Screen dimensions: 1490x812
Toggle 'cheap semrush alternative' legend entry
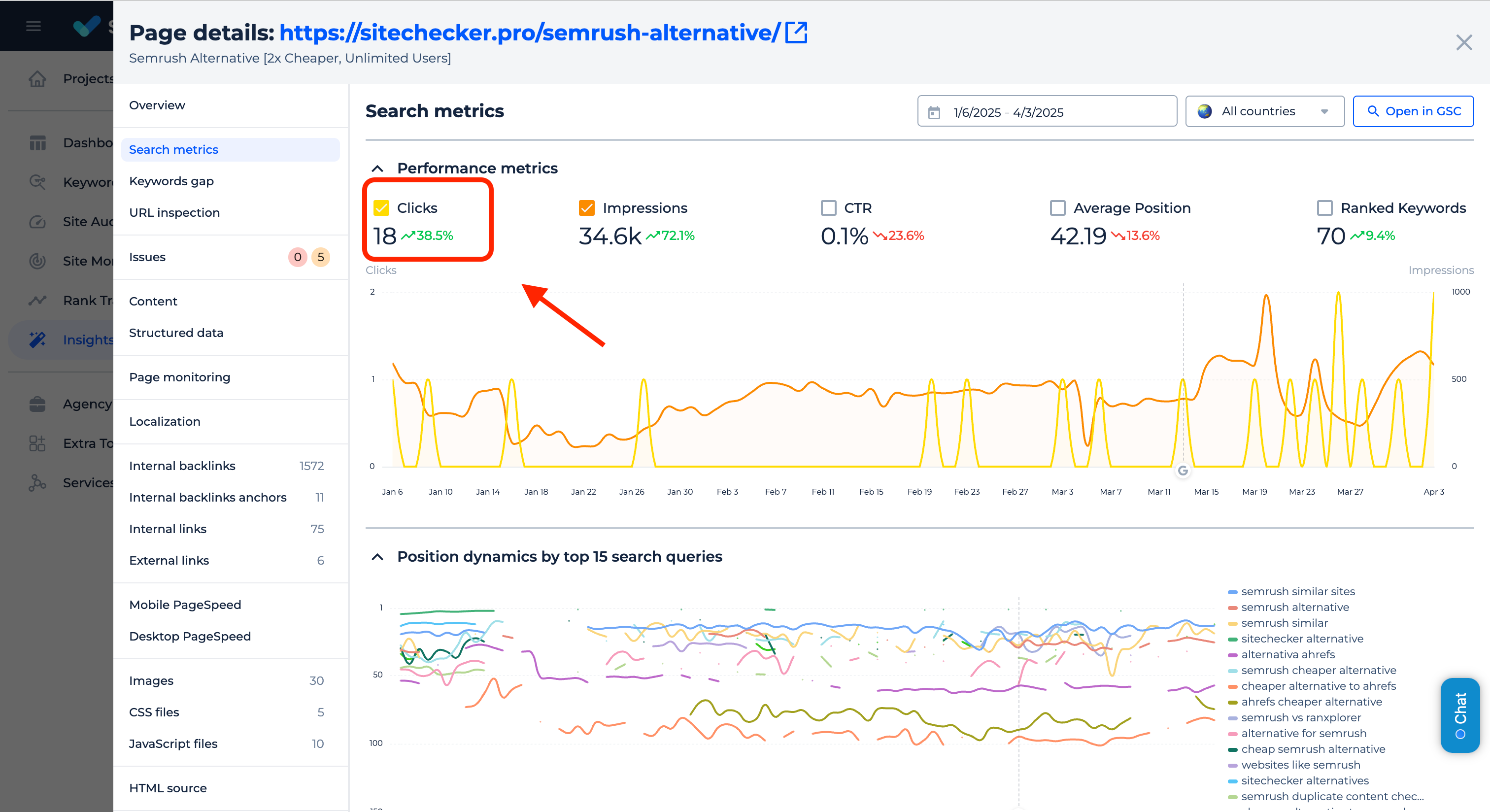coord(1306,749)
